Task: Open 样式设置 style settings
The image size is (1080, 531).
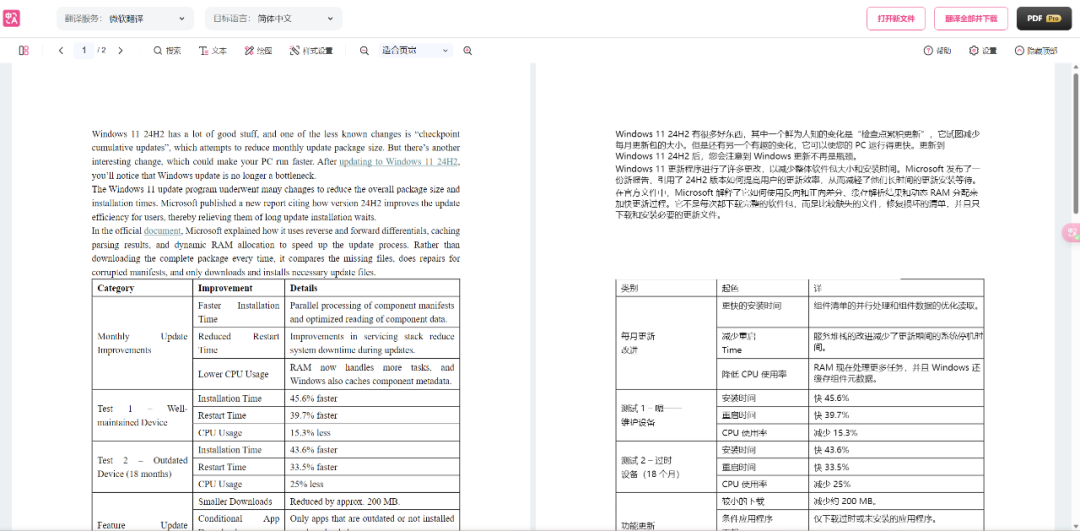Action: (311, 50)
